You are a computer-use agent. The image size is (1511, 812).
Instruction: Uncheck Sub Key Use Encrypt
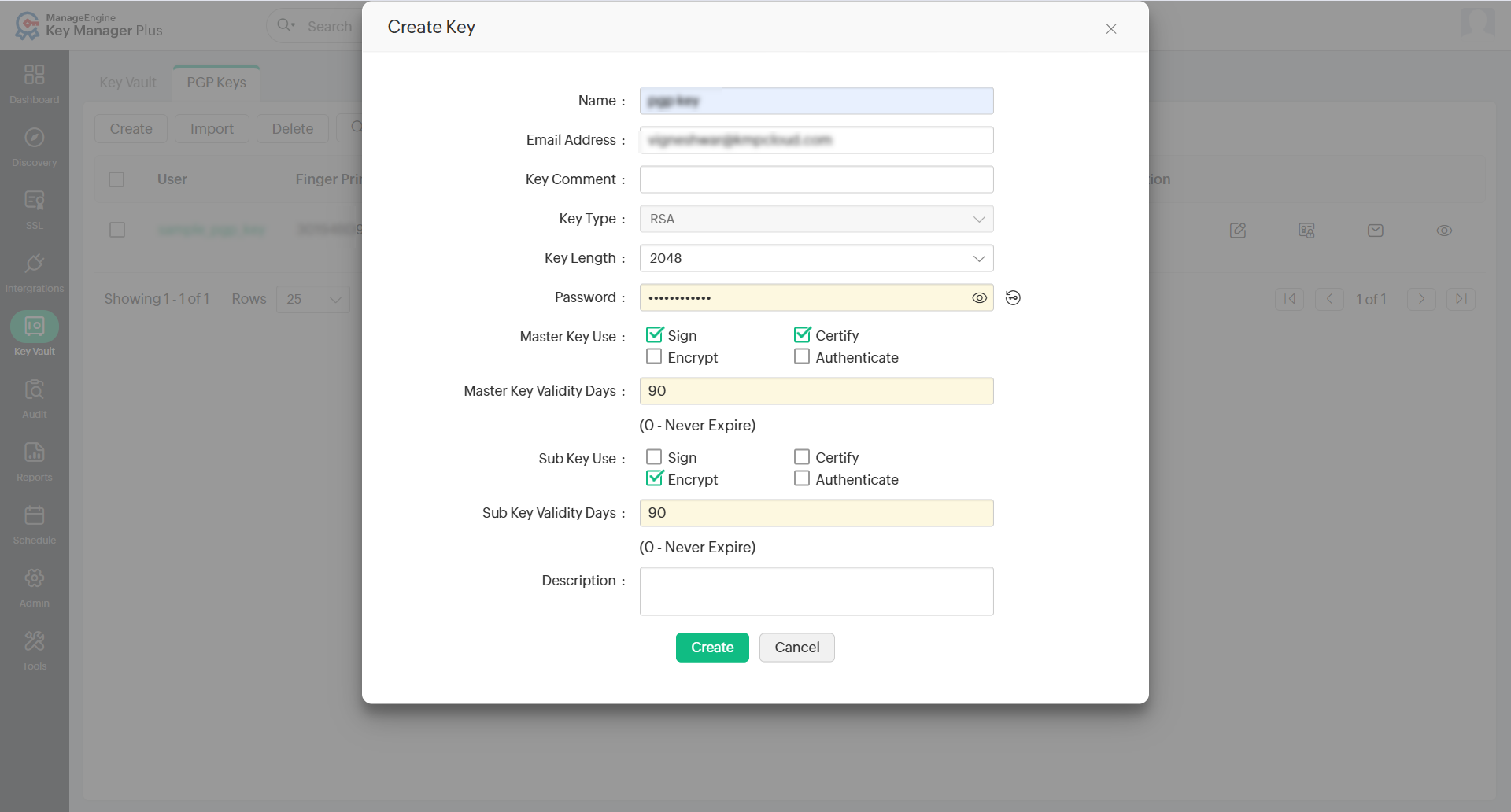click(x=654, y=478)
